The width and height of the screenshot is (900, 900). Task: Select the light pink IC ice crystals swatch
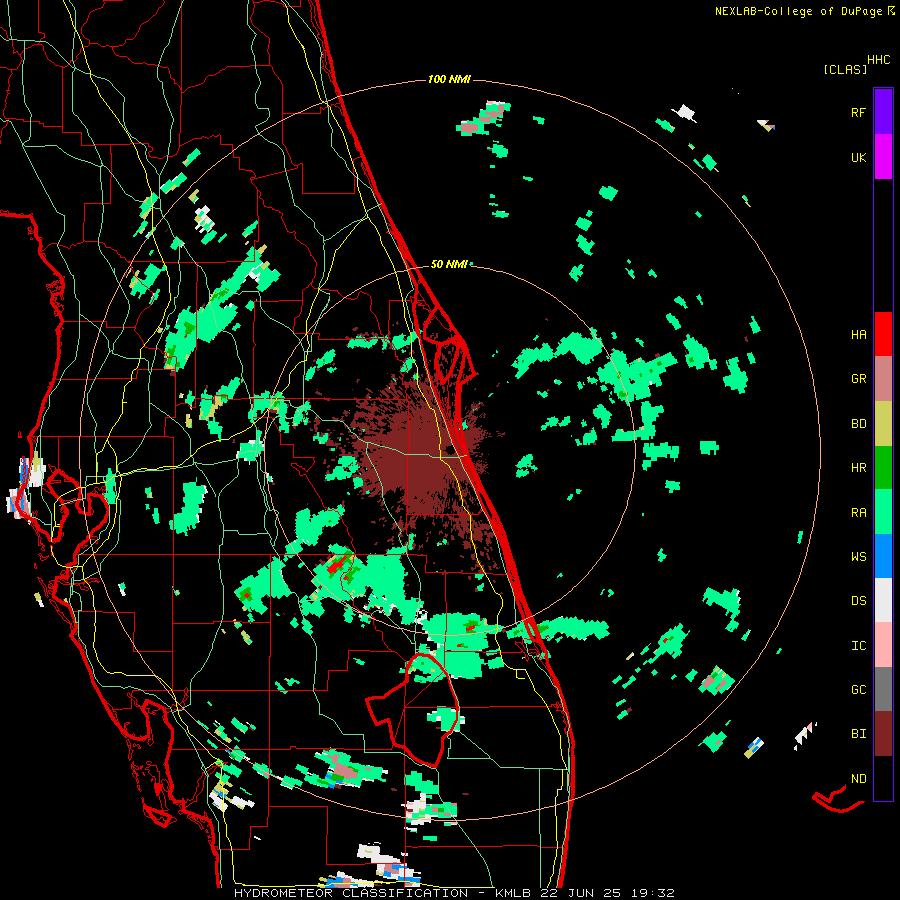pyautogui.click(x=883, y=645)
